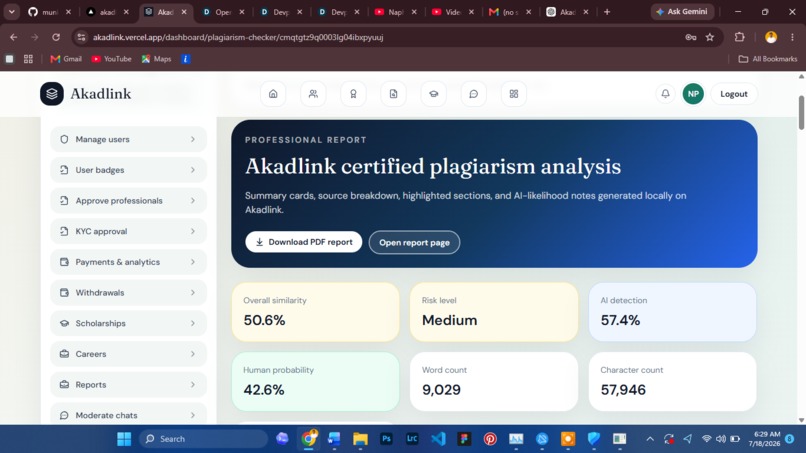Click the icon beside Approve professionals
Viewport: 806px width, 453px height.
click(x=64, y=201)
